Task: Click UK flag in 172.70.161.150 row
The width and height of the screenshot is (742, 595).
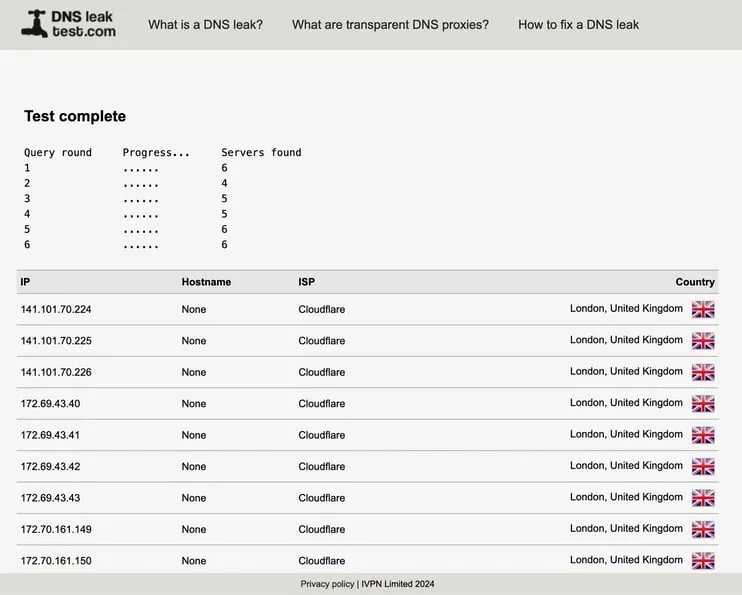Action: click(x=703, y=560)
